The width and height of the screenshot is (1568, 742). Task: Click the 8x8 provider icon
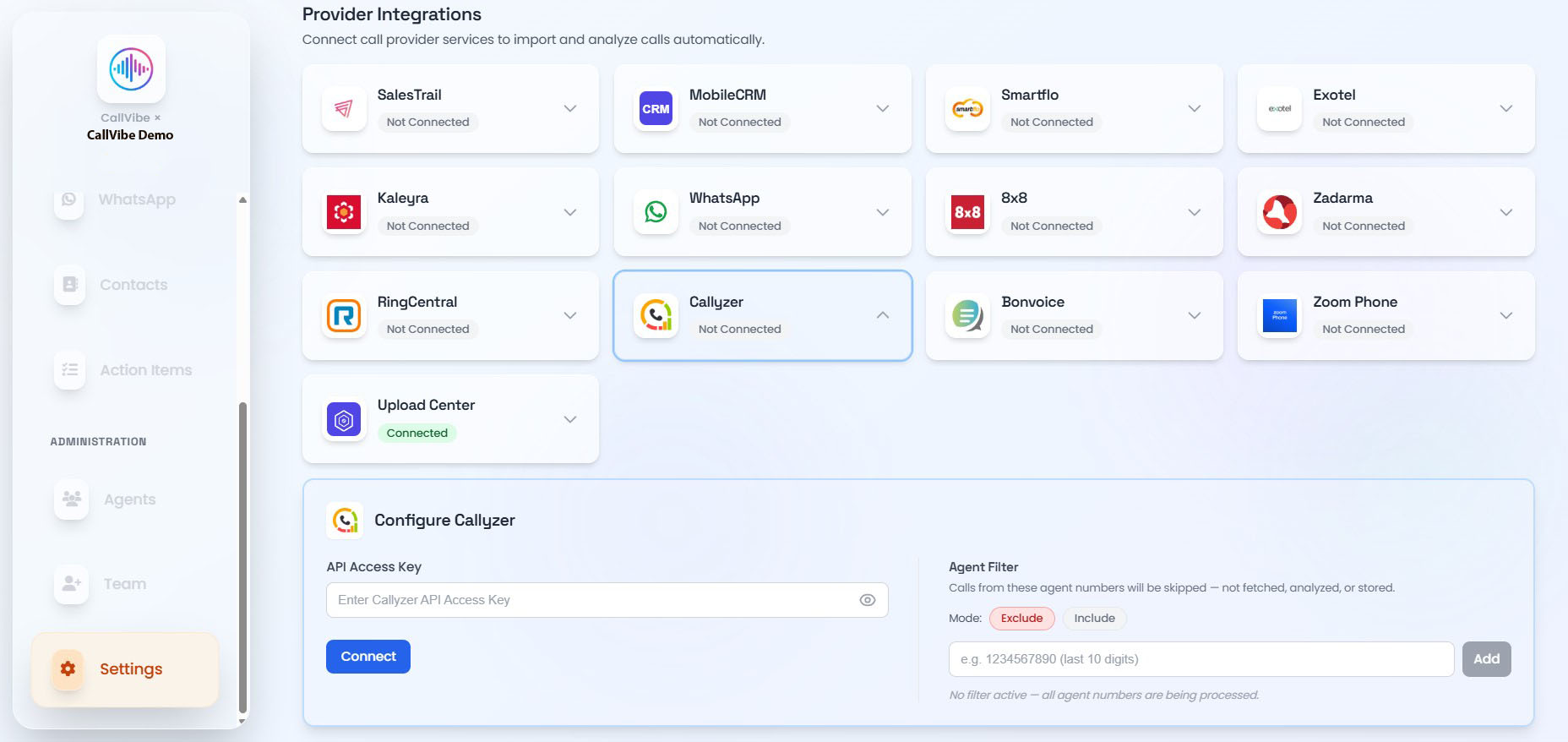967,212
